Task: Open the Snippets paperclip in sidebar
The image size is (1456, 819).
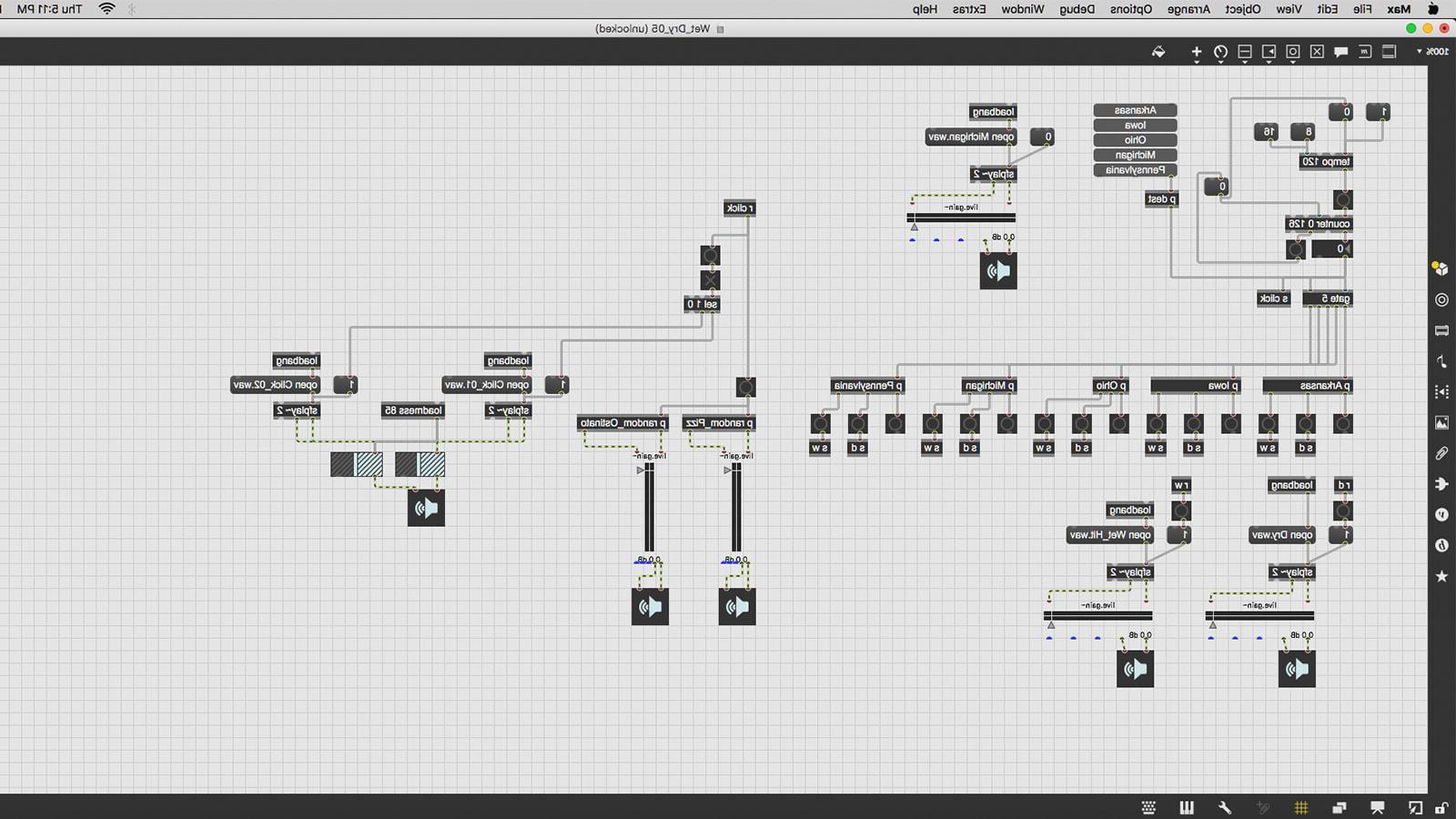Action: pos(1441,453)
